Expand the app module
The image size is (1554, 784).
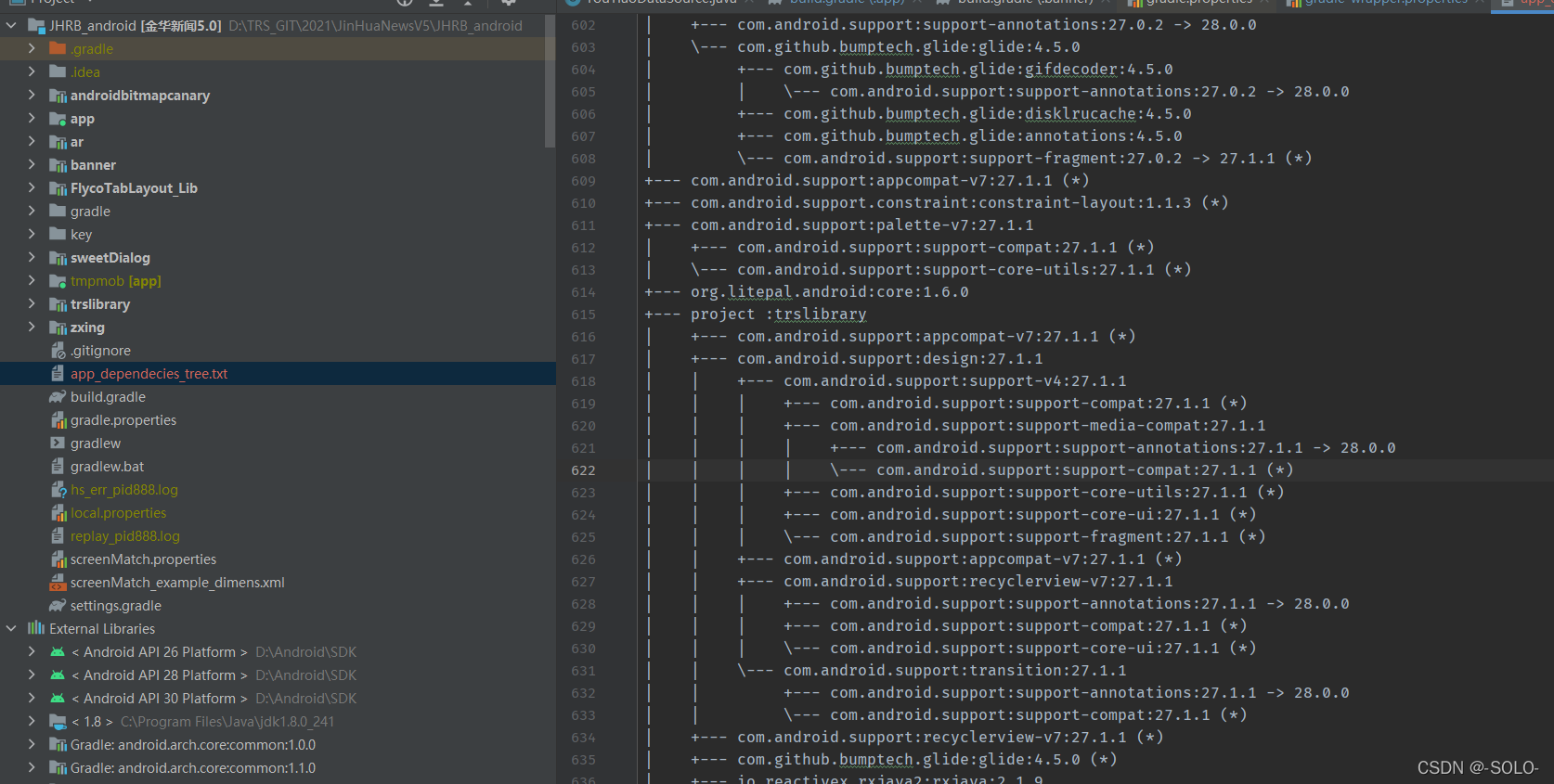pos(32,118)
